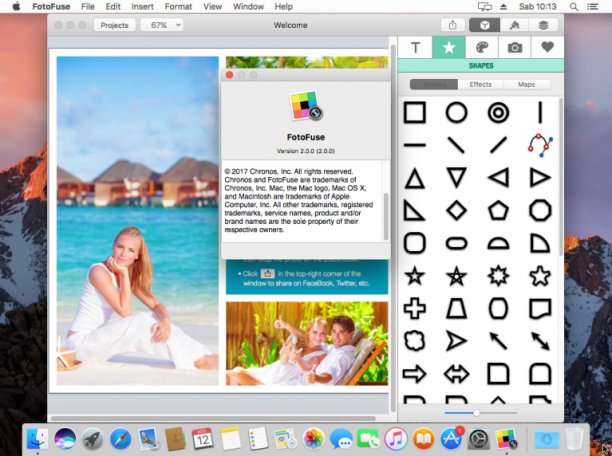
Task: Select the 3D cube library toolbar button
Action: (484, 25)
